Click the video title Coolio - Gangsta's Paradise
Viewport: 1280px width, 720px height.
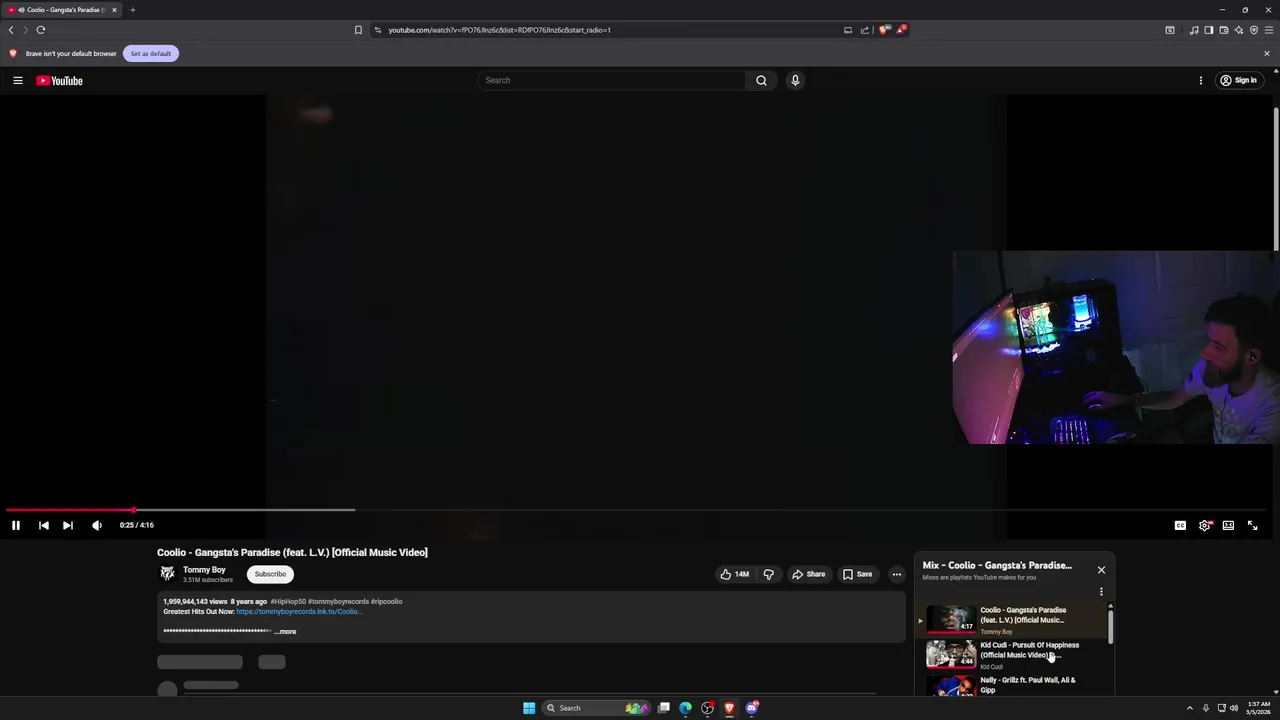point(292,552)
